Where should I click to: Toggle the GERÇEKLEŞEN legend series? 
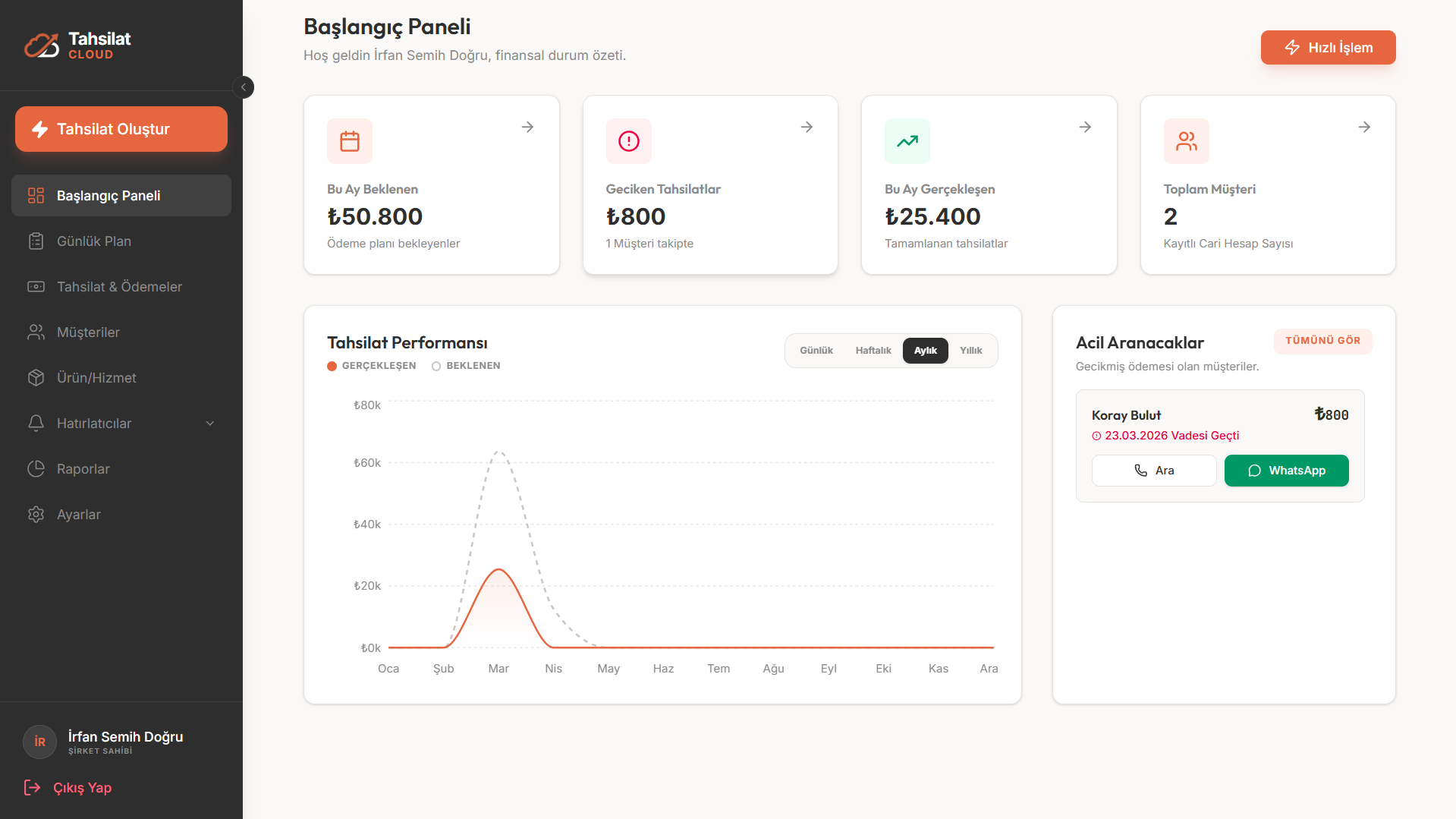pos(372,366)
